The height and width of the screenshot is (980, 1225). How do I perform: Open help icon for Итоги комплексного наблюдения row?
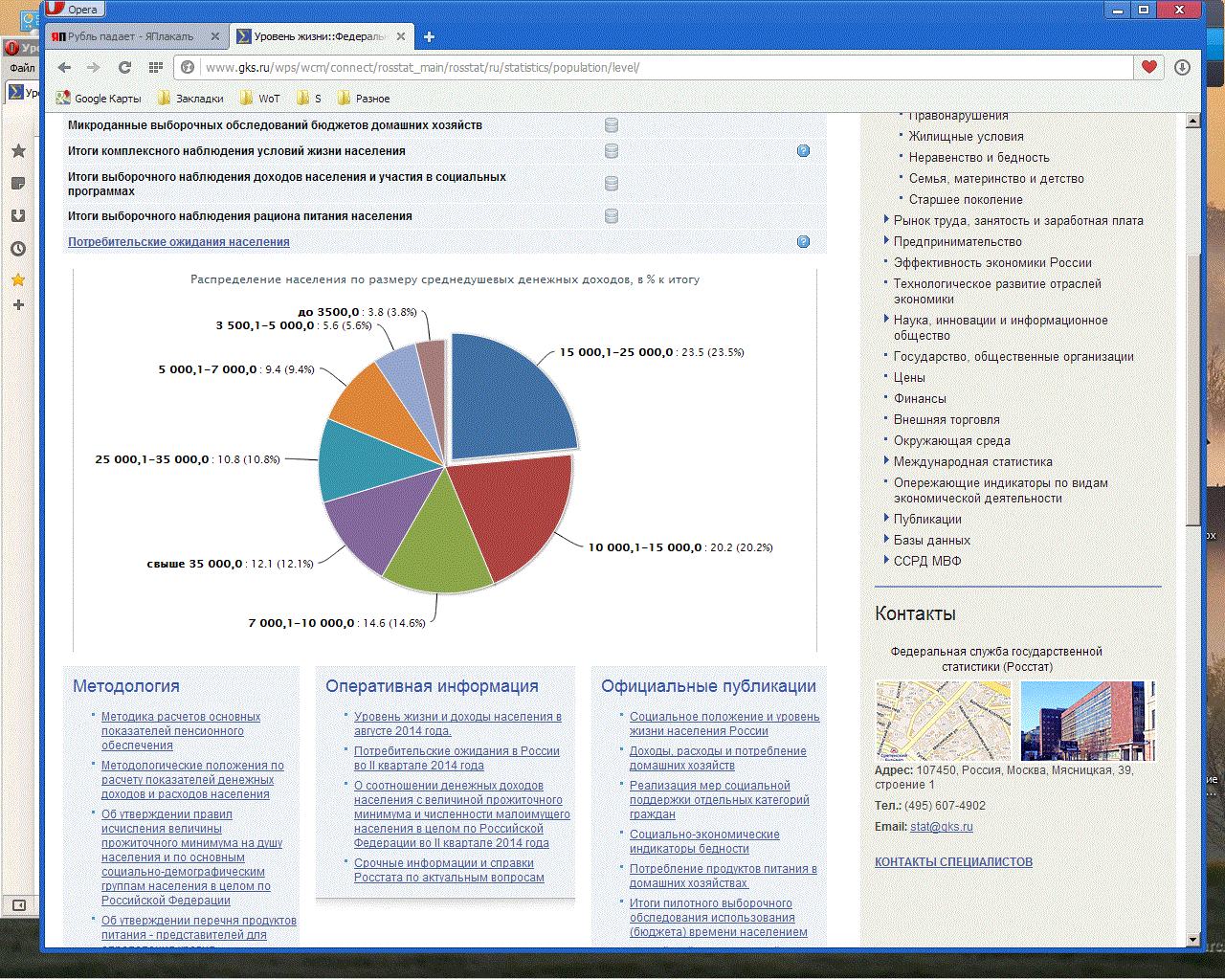point(804,151)
